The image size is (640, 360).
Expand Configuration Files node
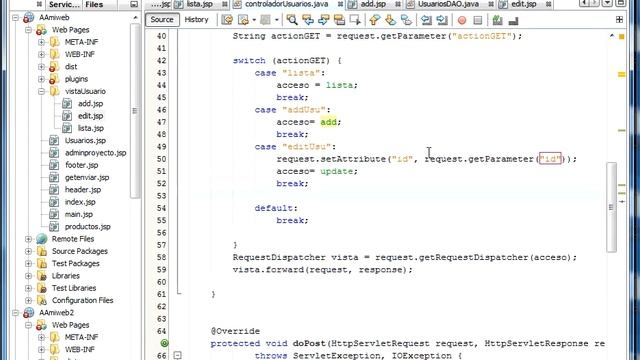coord(29,300)
